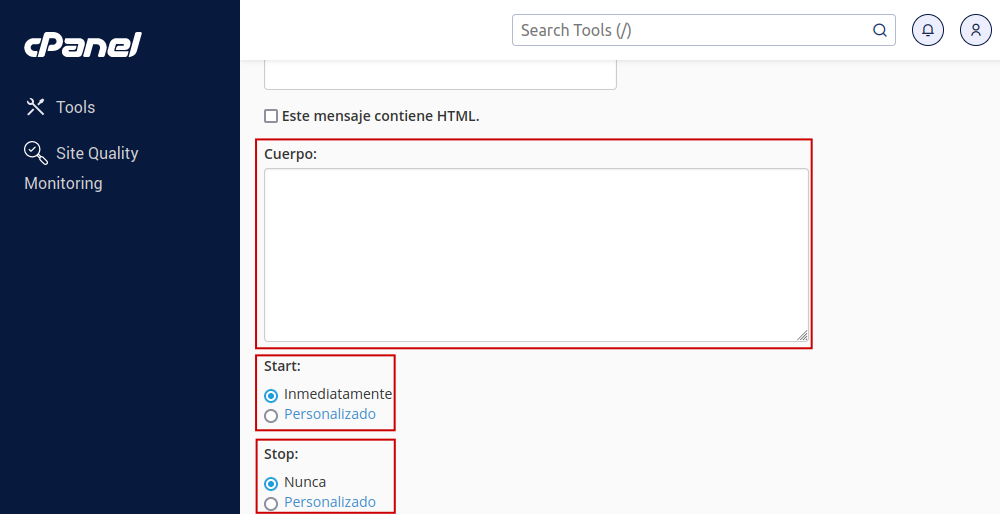Screen dimensions: 1000x514
Task: Click the Personalizado link text under Stop
Action: [330, 502]
